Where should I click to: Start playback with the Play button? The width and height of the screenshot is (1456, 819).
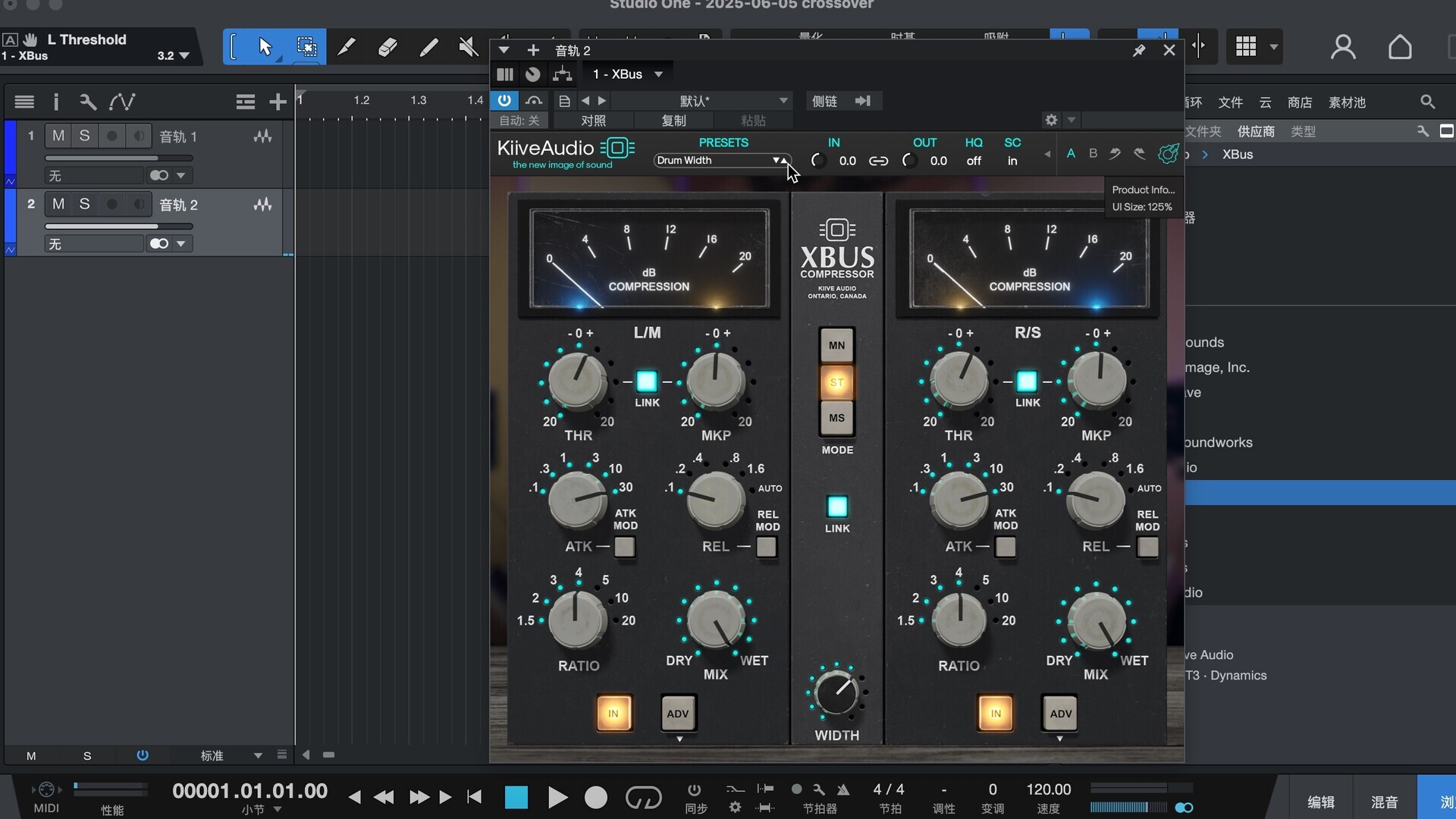click(557, 797)
